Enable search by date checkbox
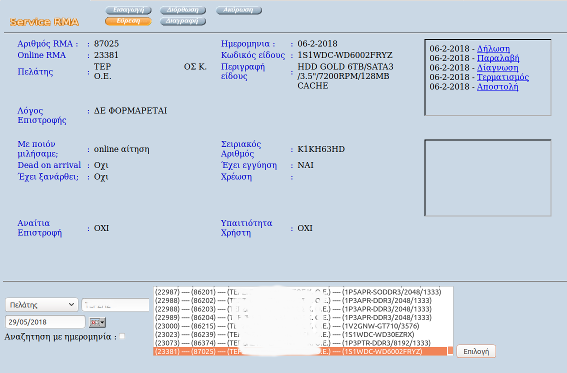Image resolution: width=567 pixels, height=373 pixels. (x=122, y=336)
